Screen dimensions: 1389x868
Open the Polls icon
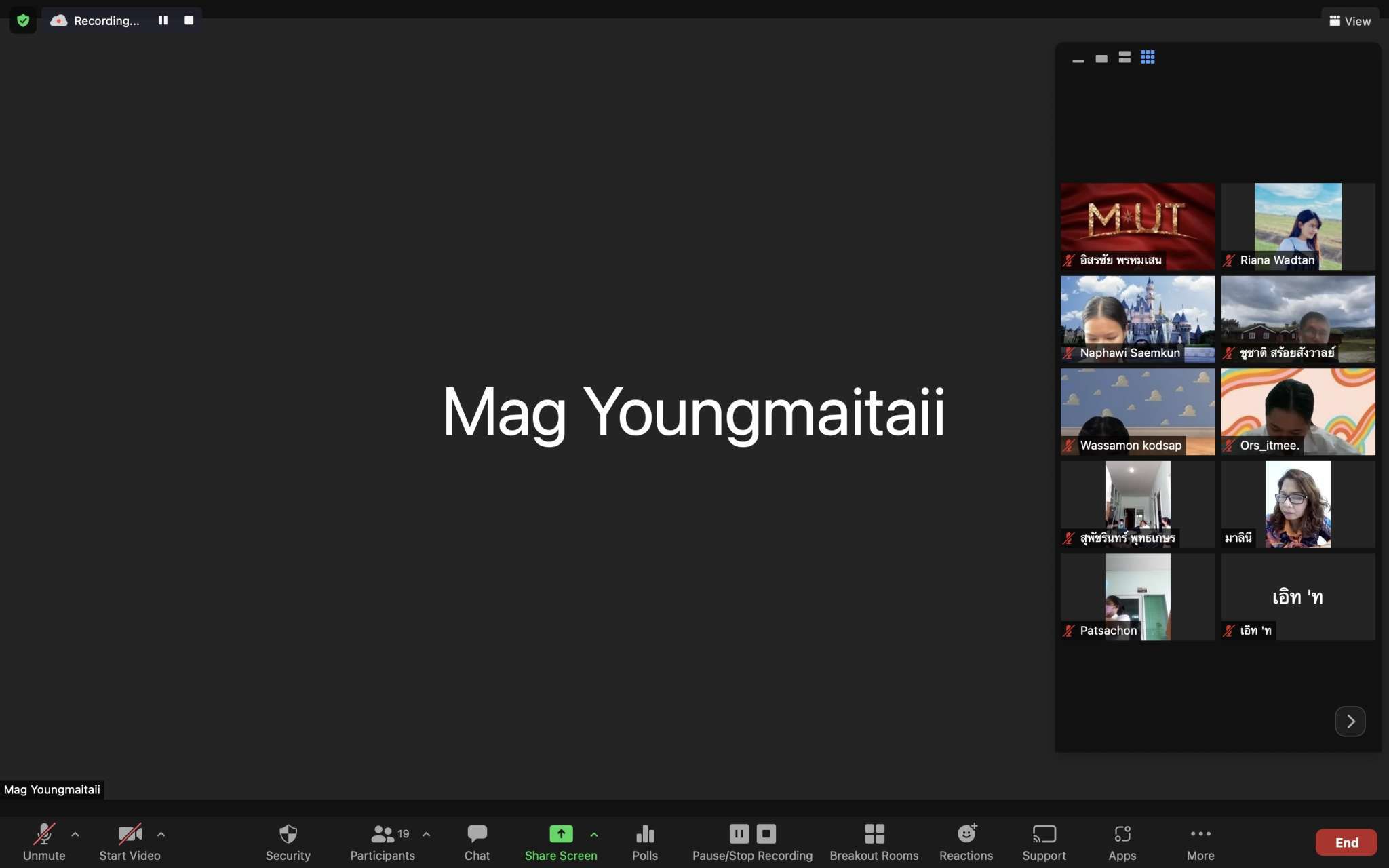point(645,834)
